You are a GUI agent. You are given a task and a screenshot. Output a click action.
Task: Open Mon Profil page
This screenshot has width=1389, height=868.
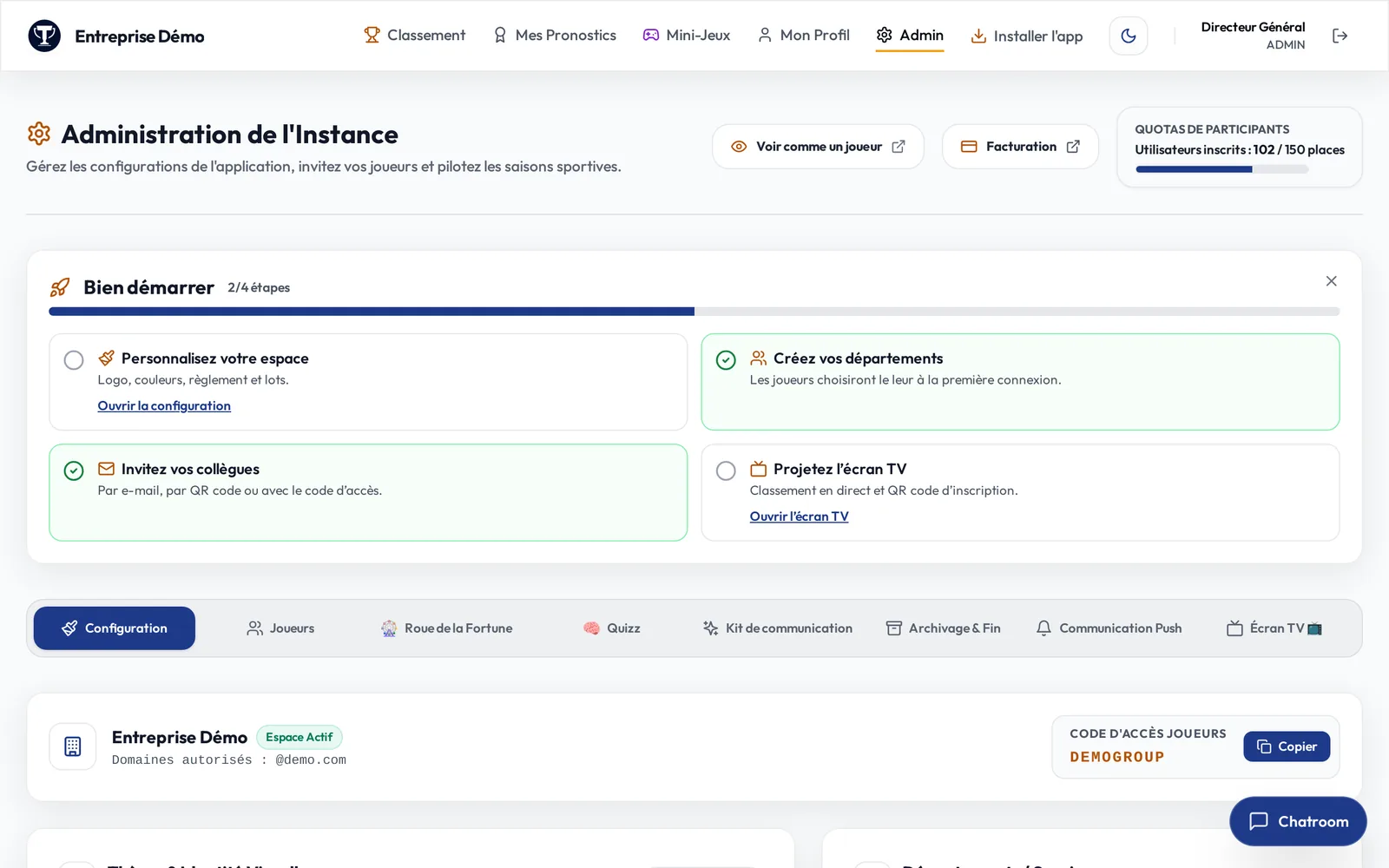point(804,35)
